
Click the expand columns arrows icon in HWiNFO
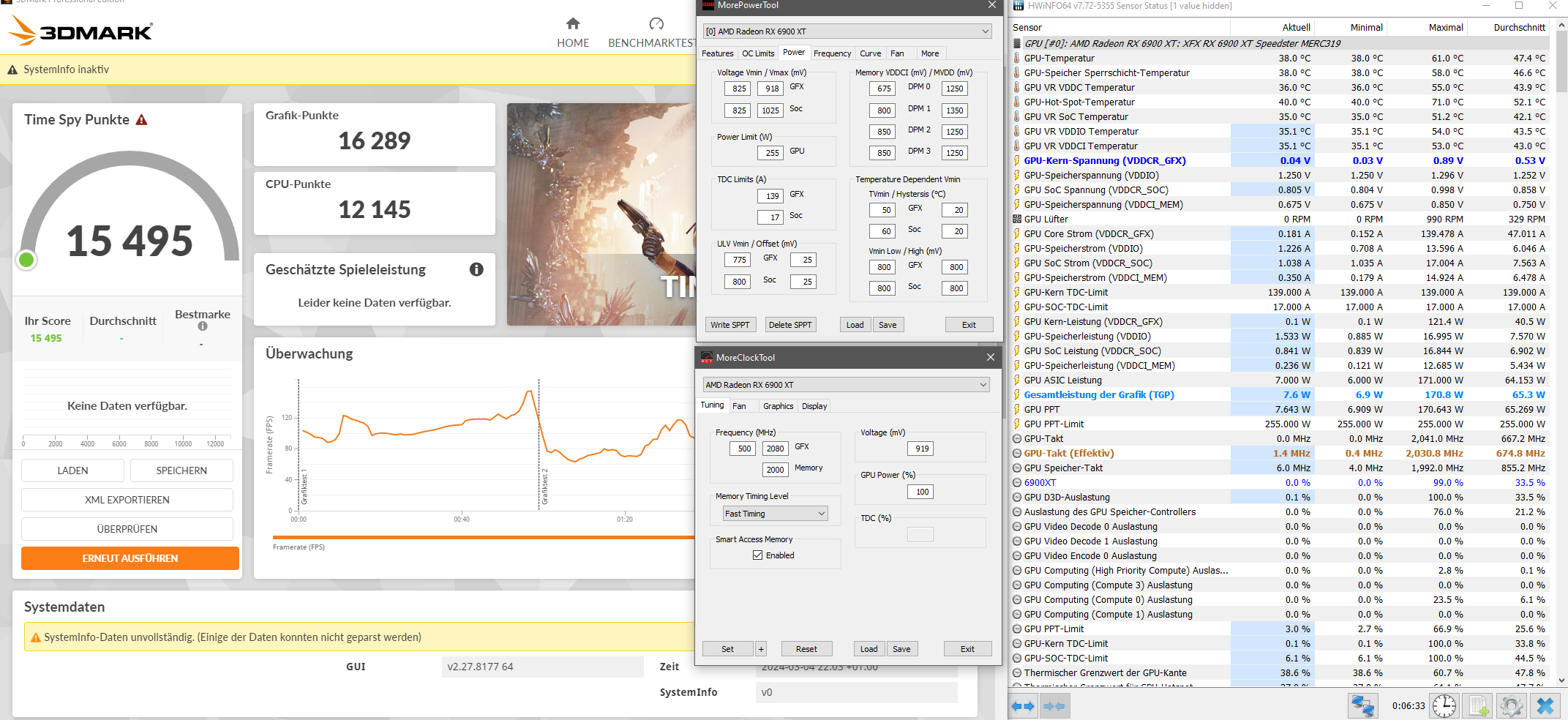click(1023, 706)
